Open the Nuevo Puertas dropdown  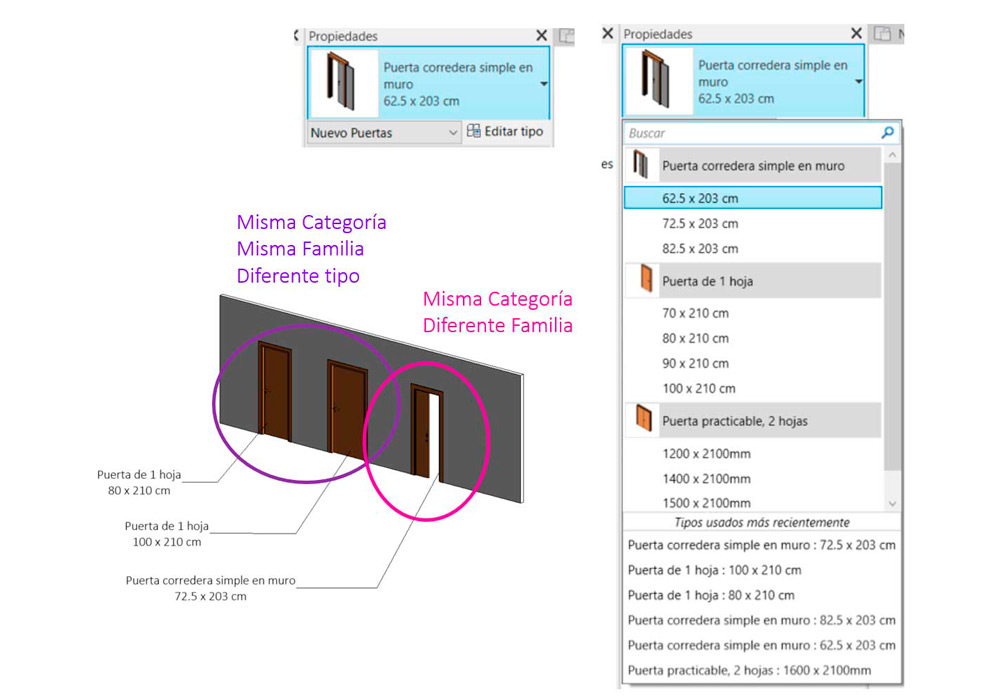coord(452,132)
